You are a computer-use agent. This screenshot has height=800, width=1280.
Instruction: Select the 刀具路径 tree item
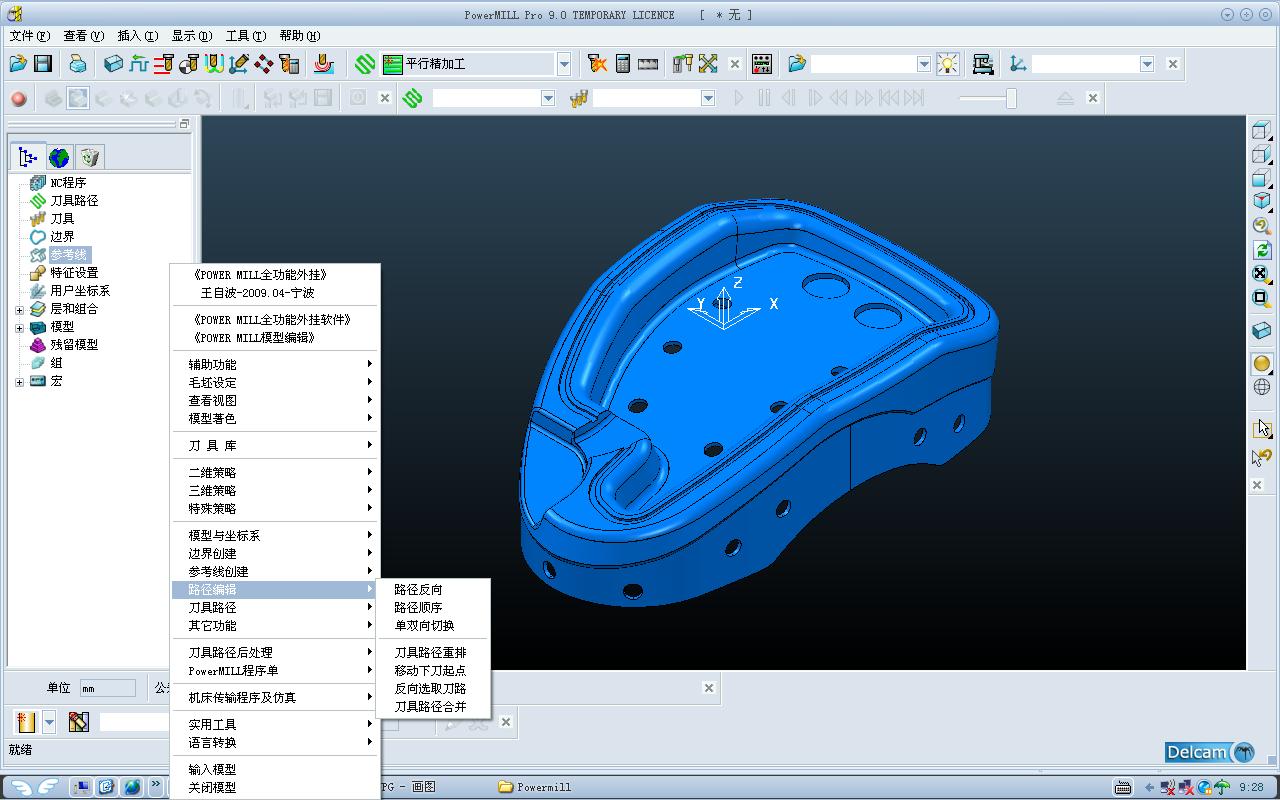tap(74, 201)
